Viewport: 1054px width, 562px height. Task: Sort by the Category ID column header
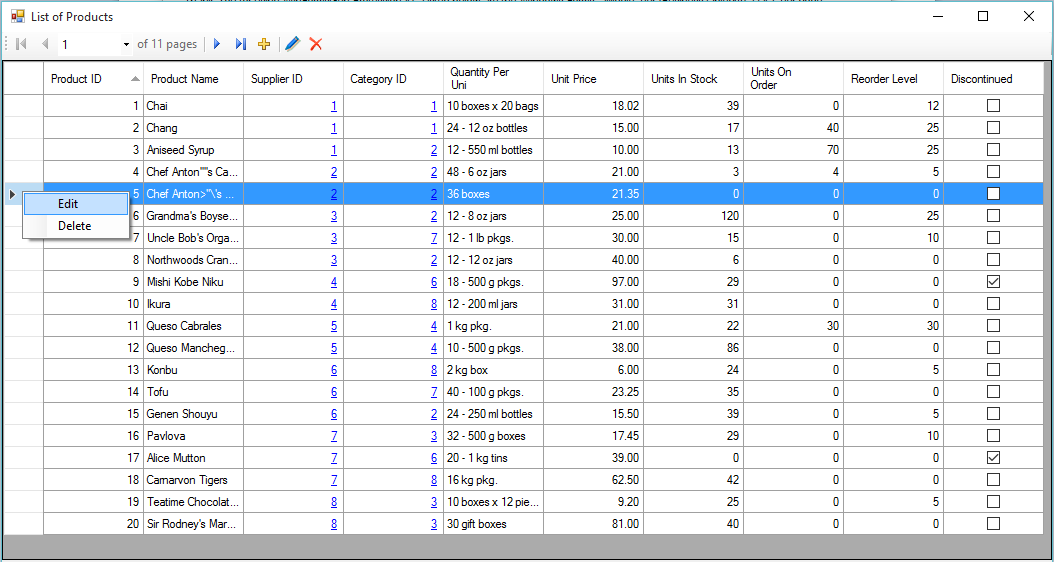[393, 79]
